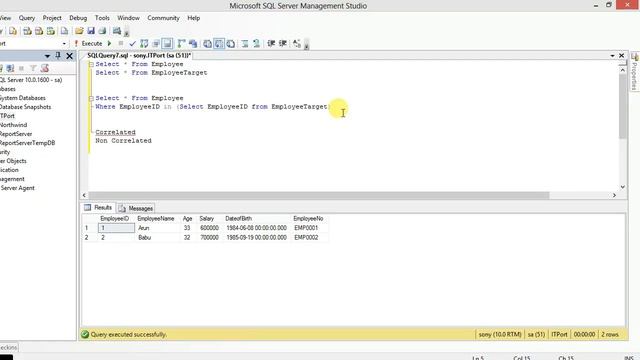Select the System Databases node
Image resolution: width=640 pixels, height=360 pixels.
(x=23, y=98)
